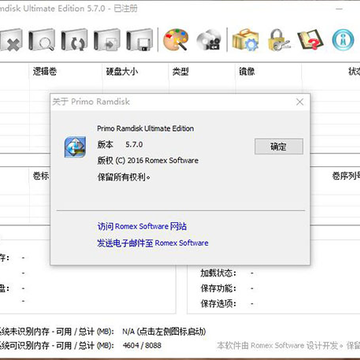Viewport: 360px width, 360px height.
Task: Open the 访问 Romex Software 网站 link
Action: (x=142, y=227)
